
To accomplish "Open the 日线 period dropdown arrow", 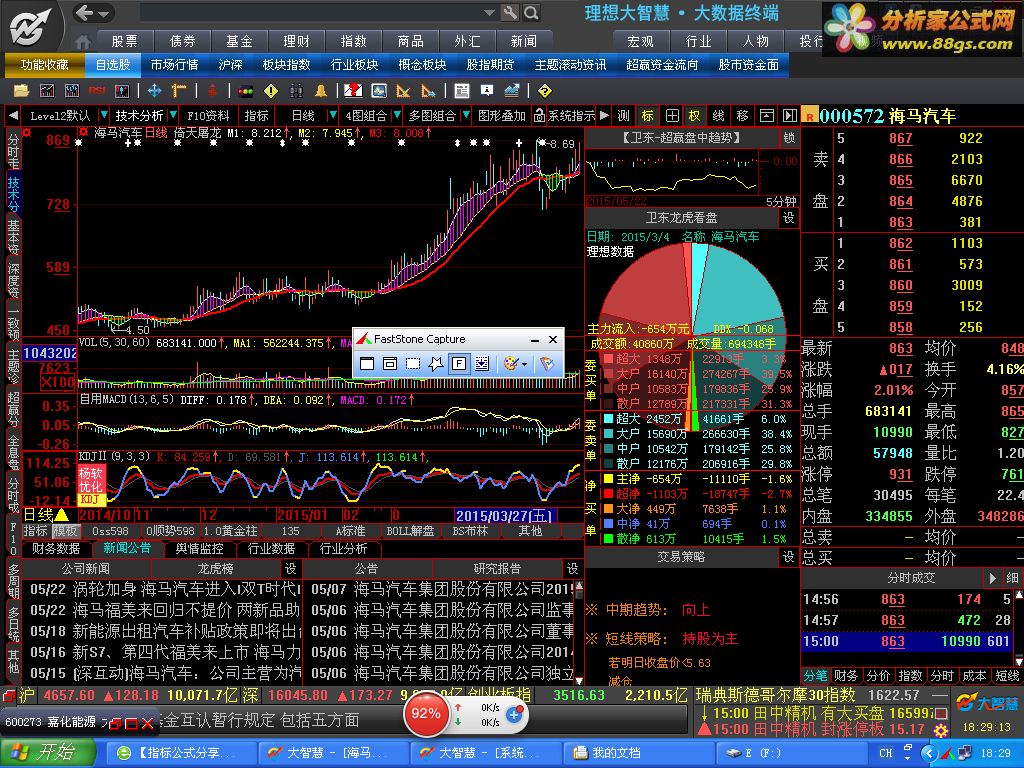I will [x=333, y=116].
